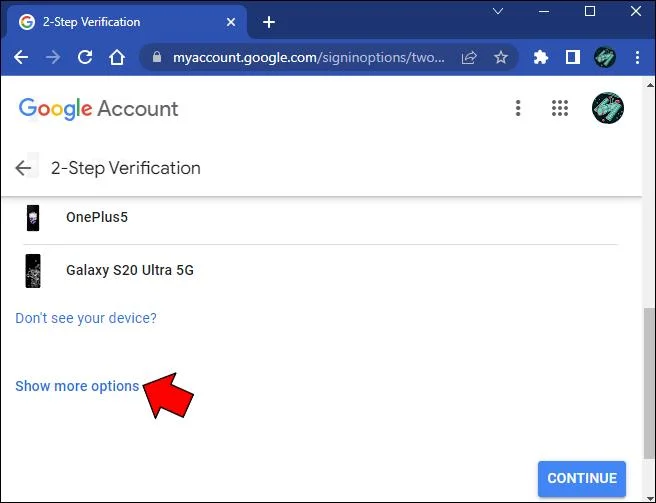Click the CONTINUE button
Image resolution: width=656 pixels, height=503 pixels.
582,478
